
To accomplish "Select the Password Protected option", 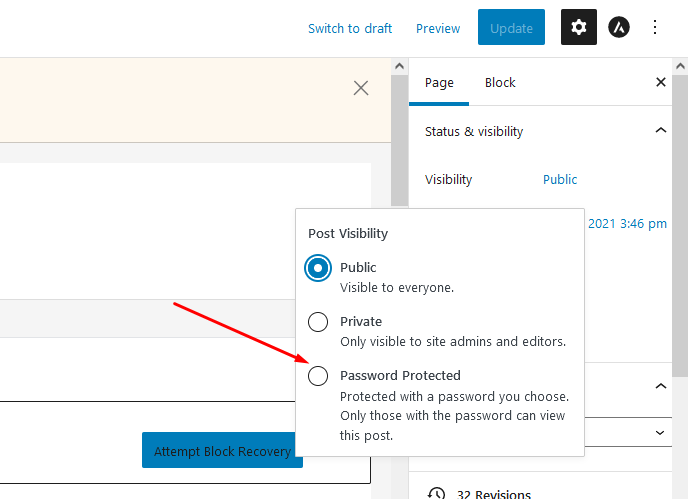I will [x=318, y=376].
